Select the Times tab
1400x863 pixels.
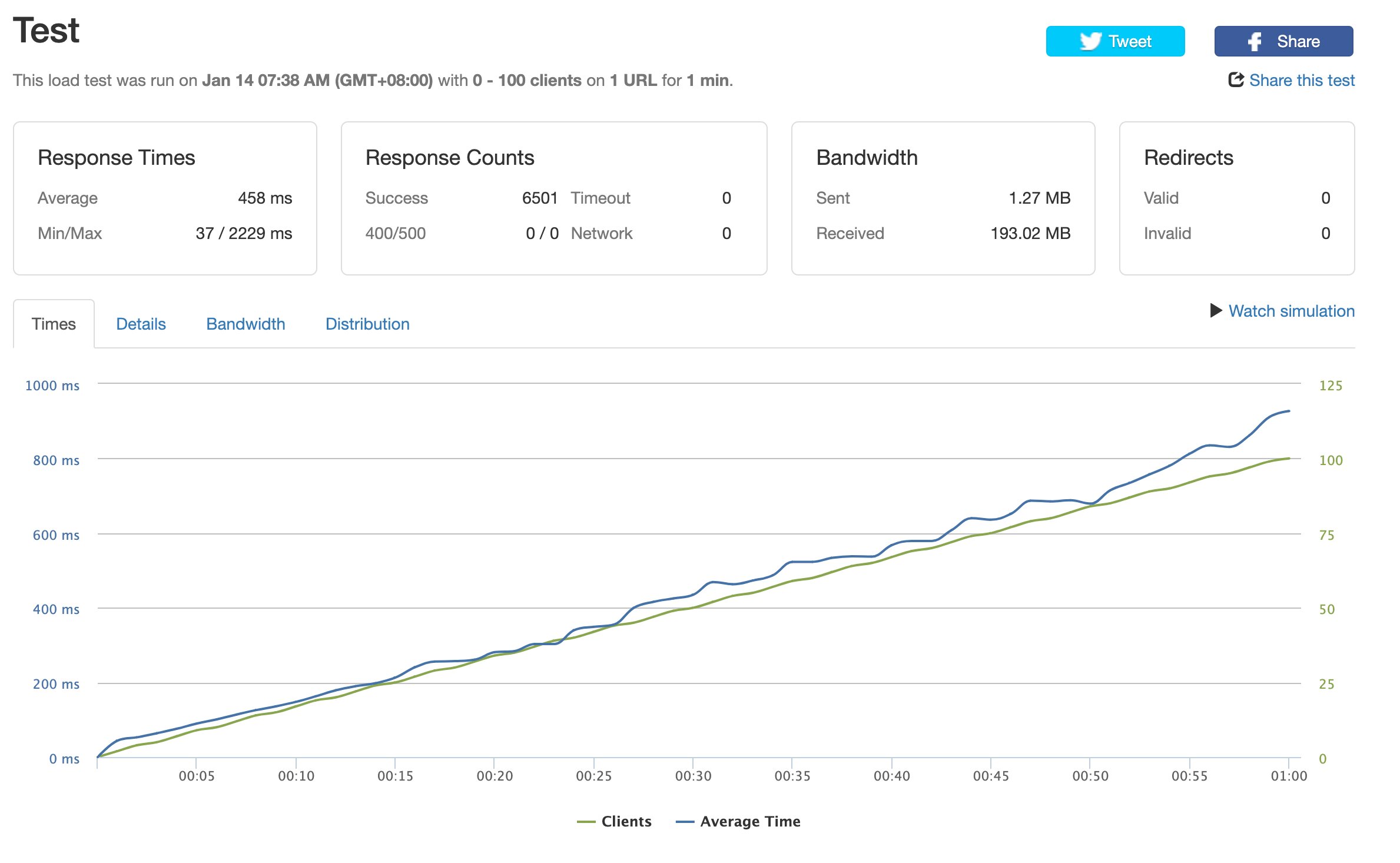tap(54, 324)
